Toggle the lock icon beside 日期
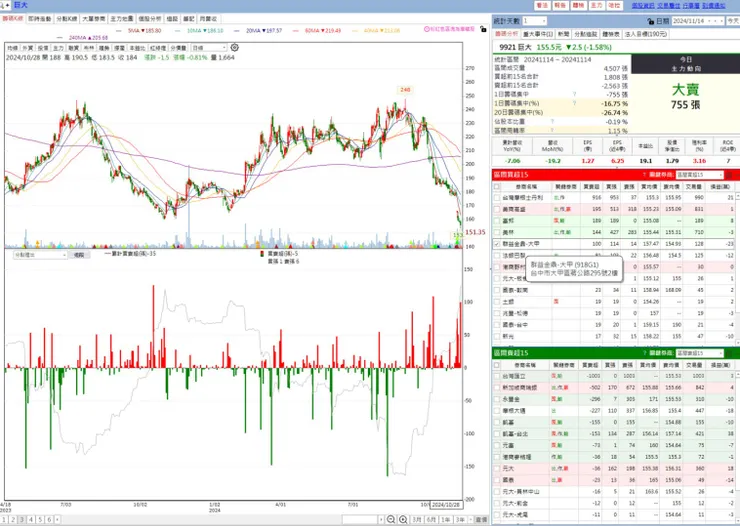 point(651,21)
